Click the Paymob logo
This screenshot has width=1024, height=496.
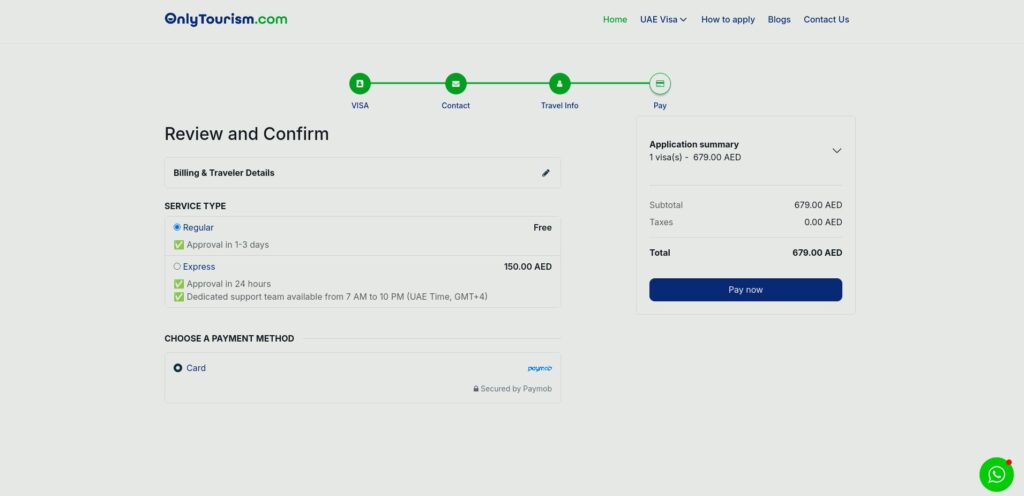[539, 368]
